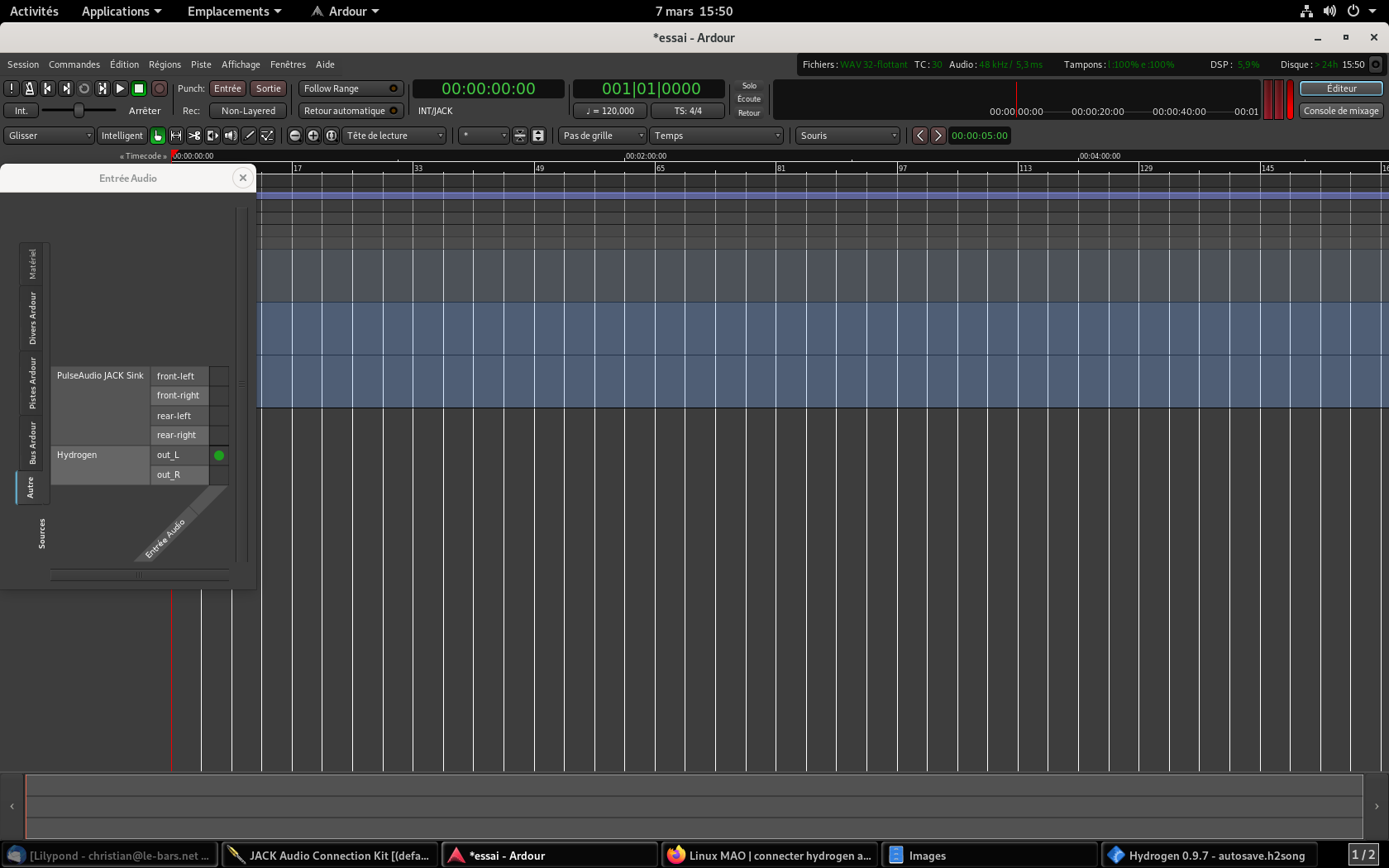Toggle Solo indicator button

749,86
